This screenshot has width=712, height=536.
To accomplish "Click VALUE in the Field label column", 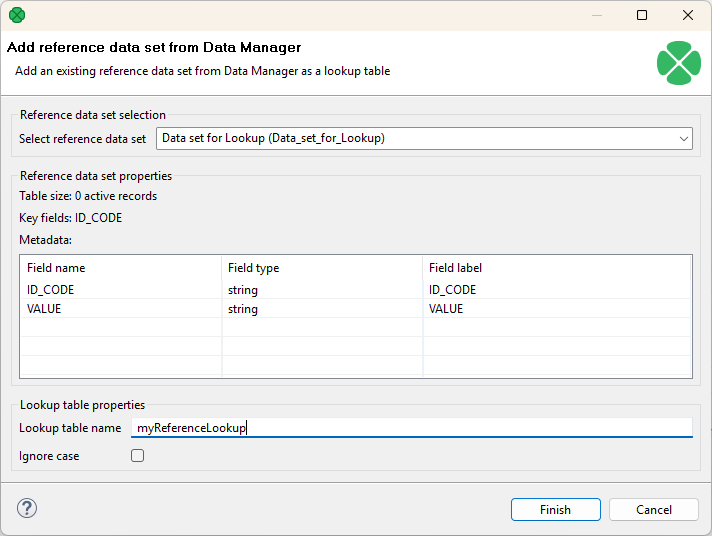I will 446,309.
